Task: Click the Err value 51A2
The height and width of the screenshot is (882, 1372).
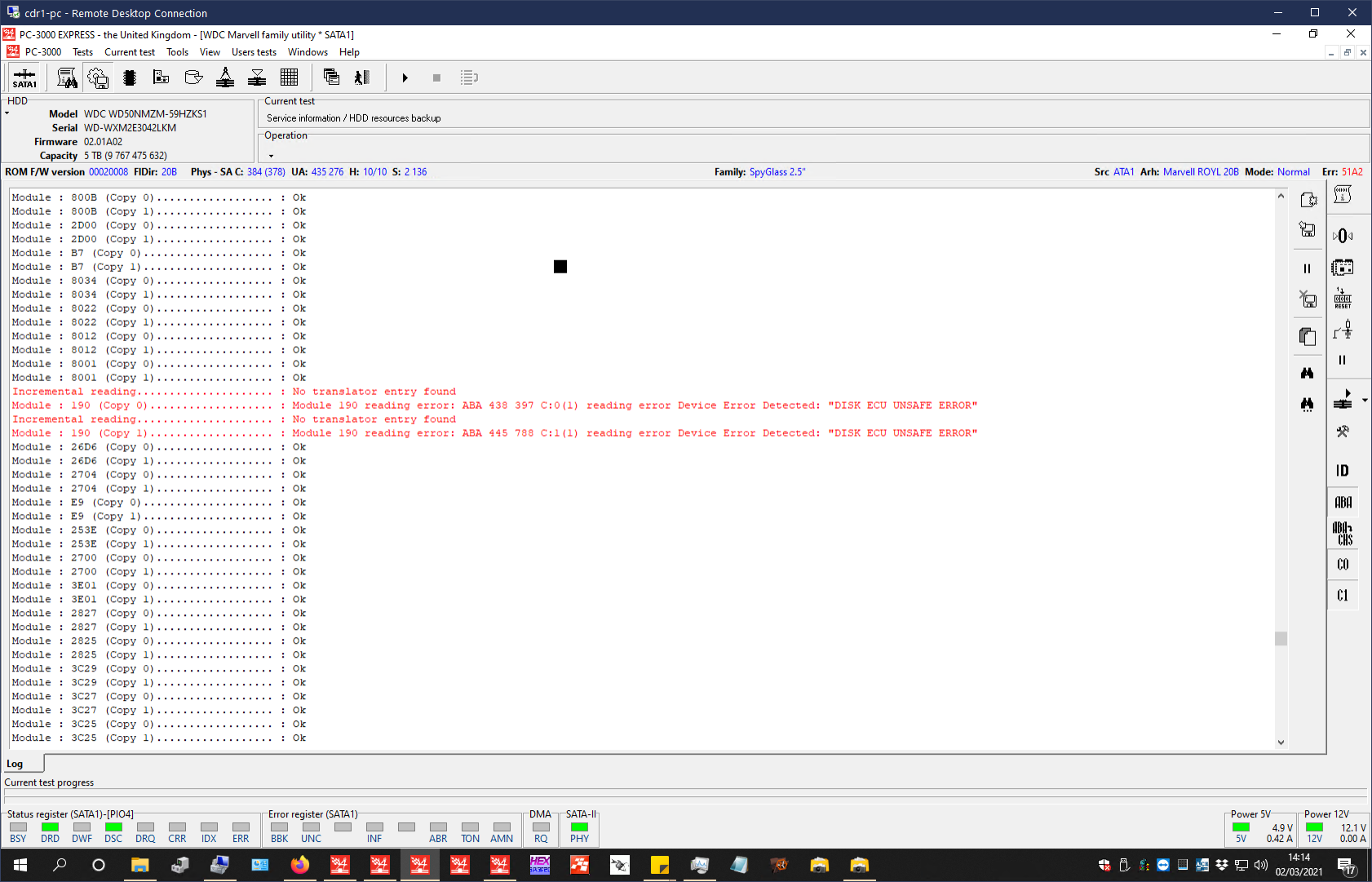Action: click(x=1352, y=172)
